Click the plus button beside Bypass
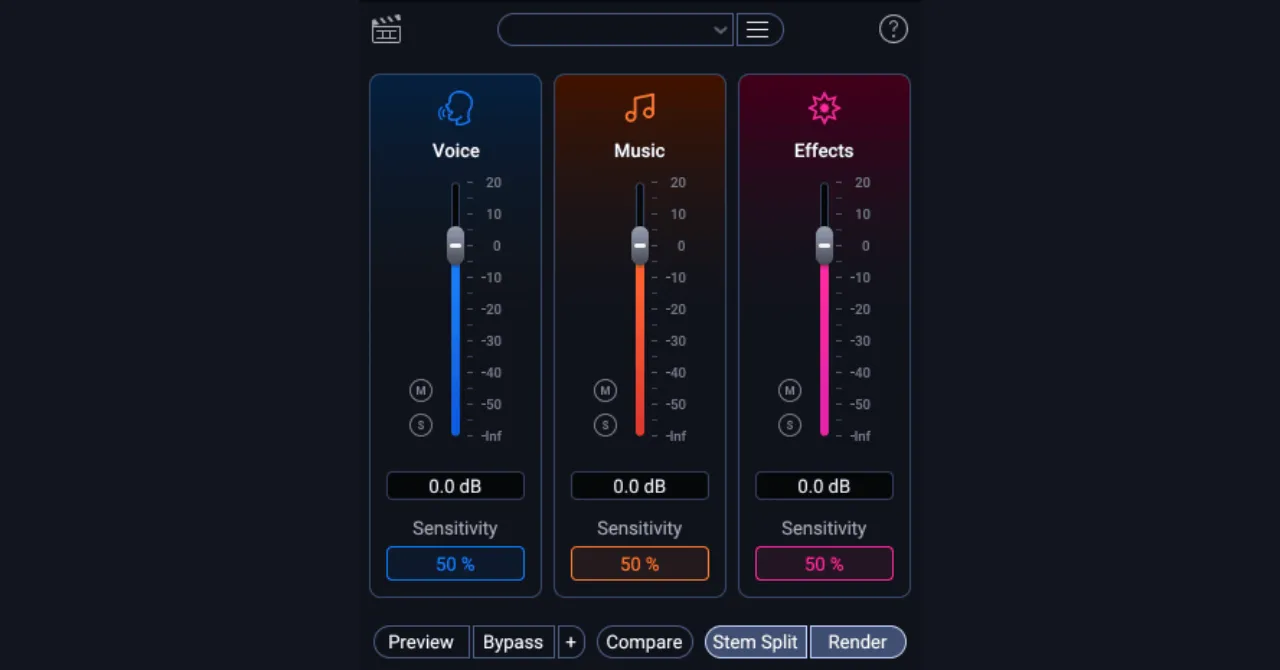 570,642
